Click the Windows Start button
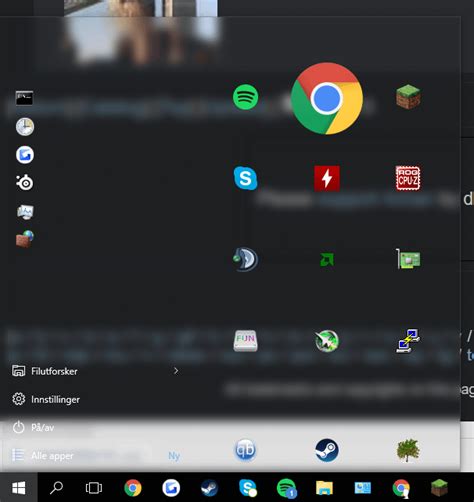The image size is (474, 502). [x=19, y=488]
